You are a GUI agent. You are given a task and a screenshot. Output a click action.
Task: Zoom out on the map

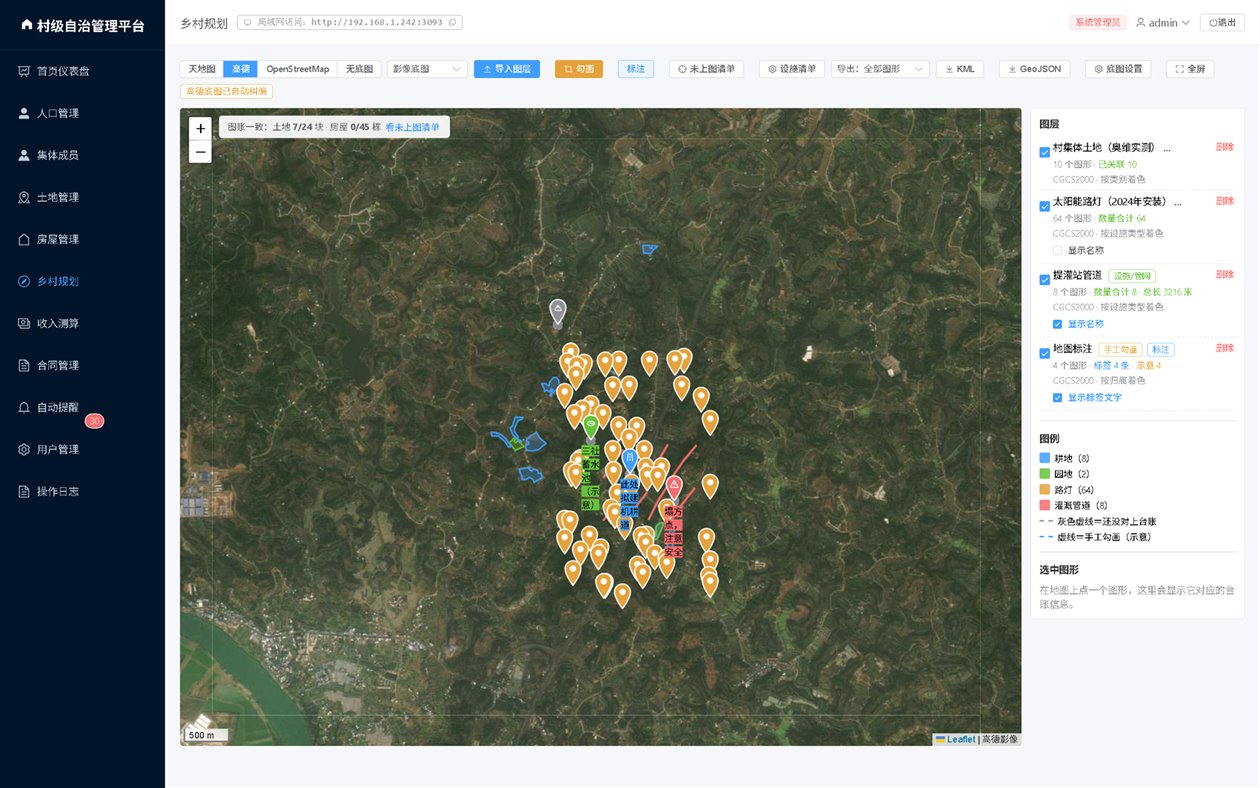pyautogui.click(x=201, y=152)
